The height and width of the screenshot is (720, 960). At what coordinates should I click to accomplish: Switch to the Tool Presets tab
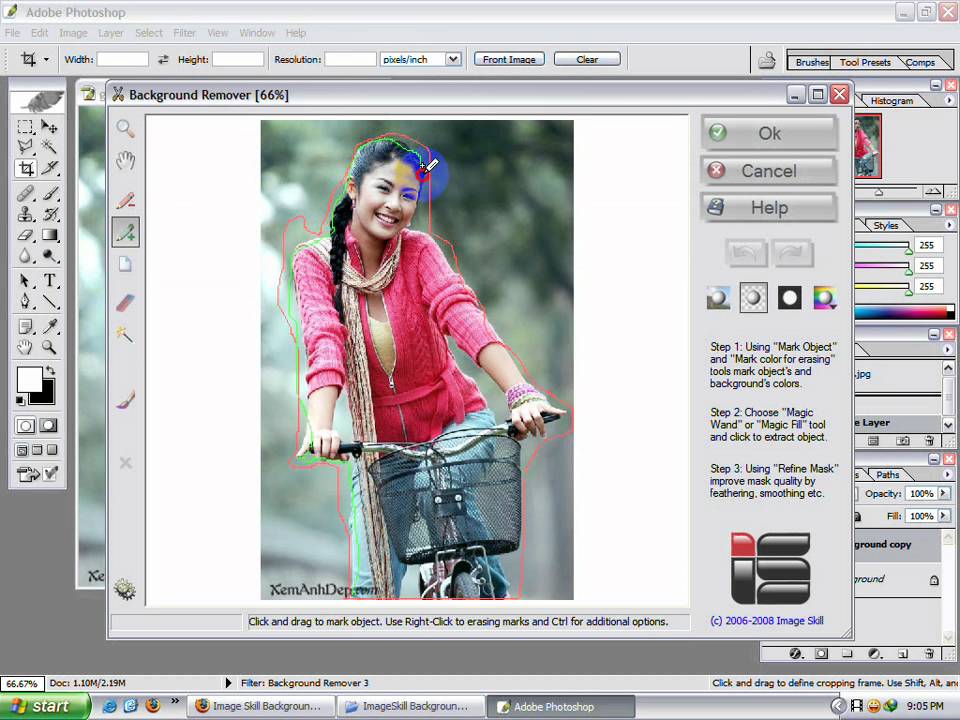point(864,62)
